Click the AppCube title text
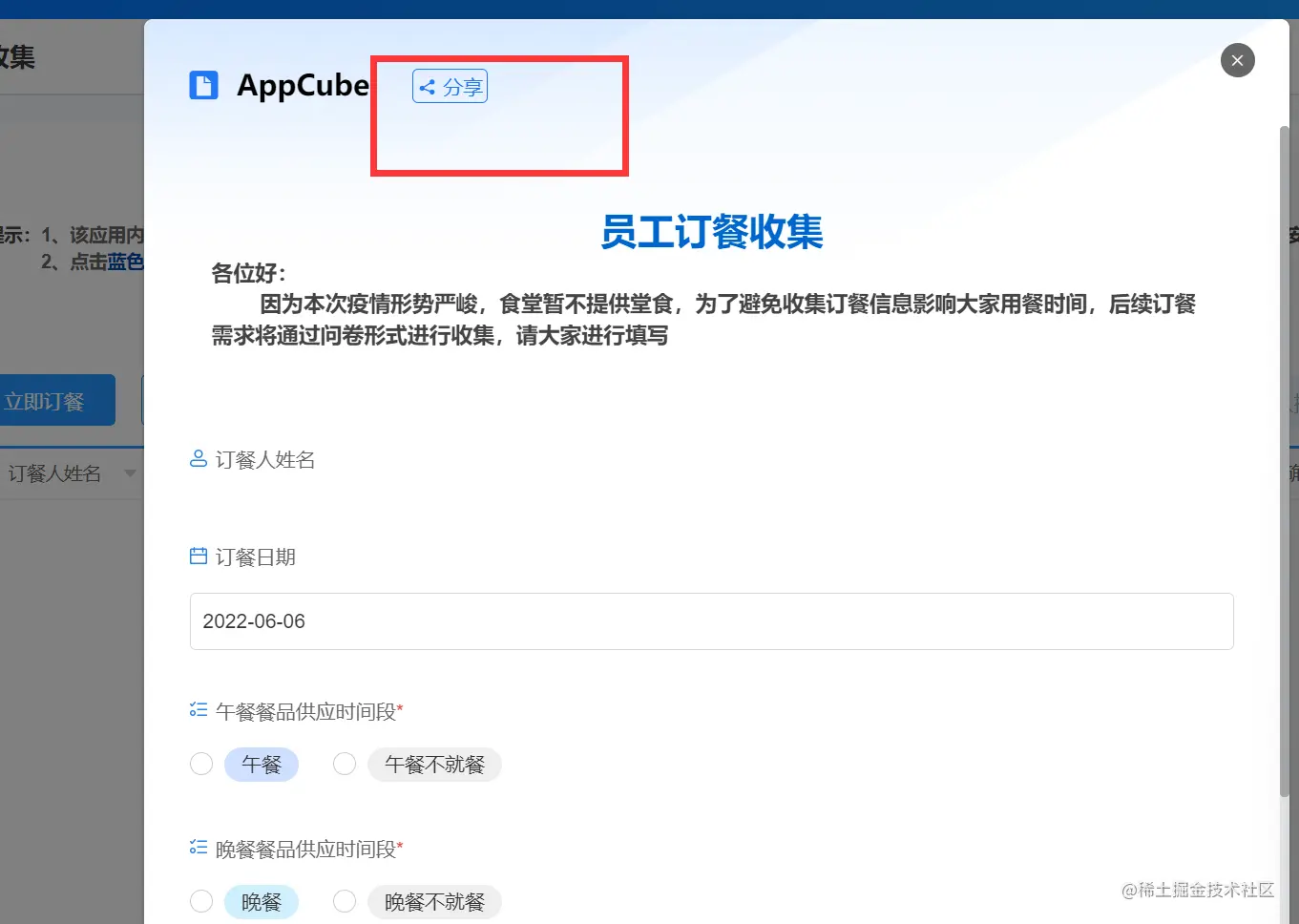The image size is (1299, 924). 303,86
